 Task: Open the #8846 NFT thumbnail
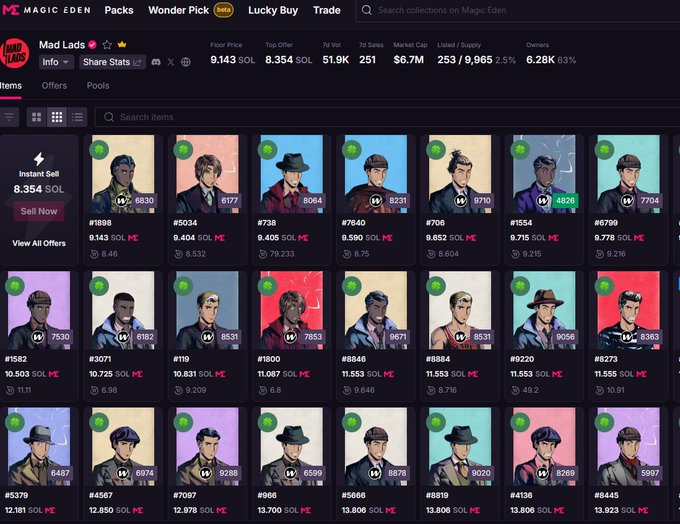click(376, 310)
